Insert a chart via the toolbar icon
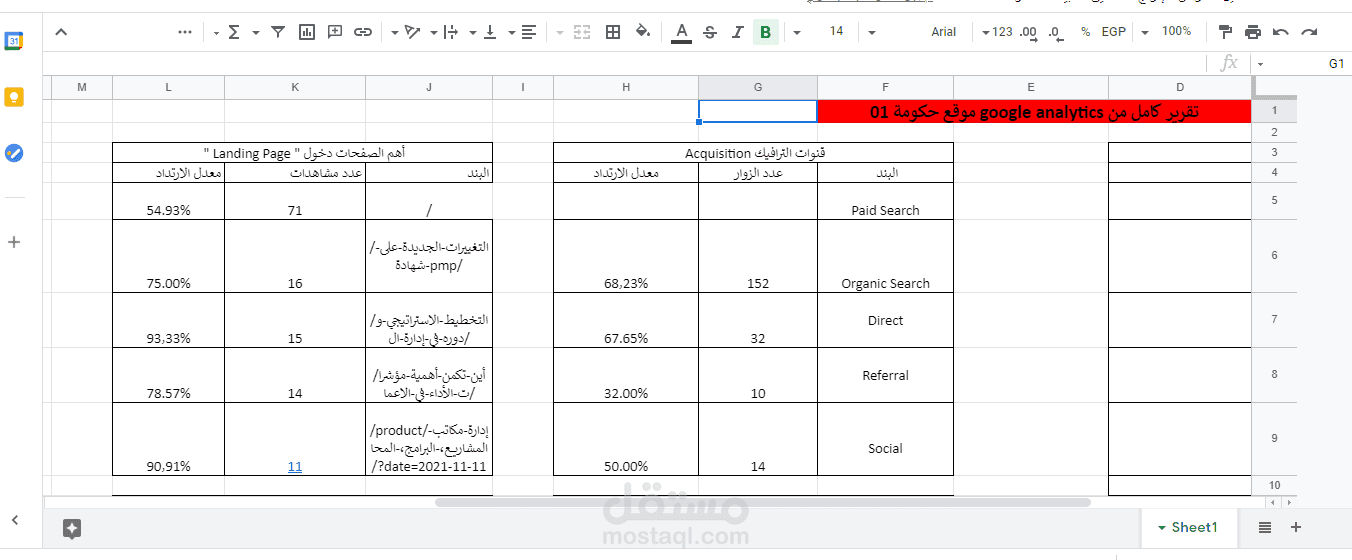1352x560 pixels. click(307, 32)
